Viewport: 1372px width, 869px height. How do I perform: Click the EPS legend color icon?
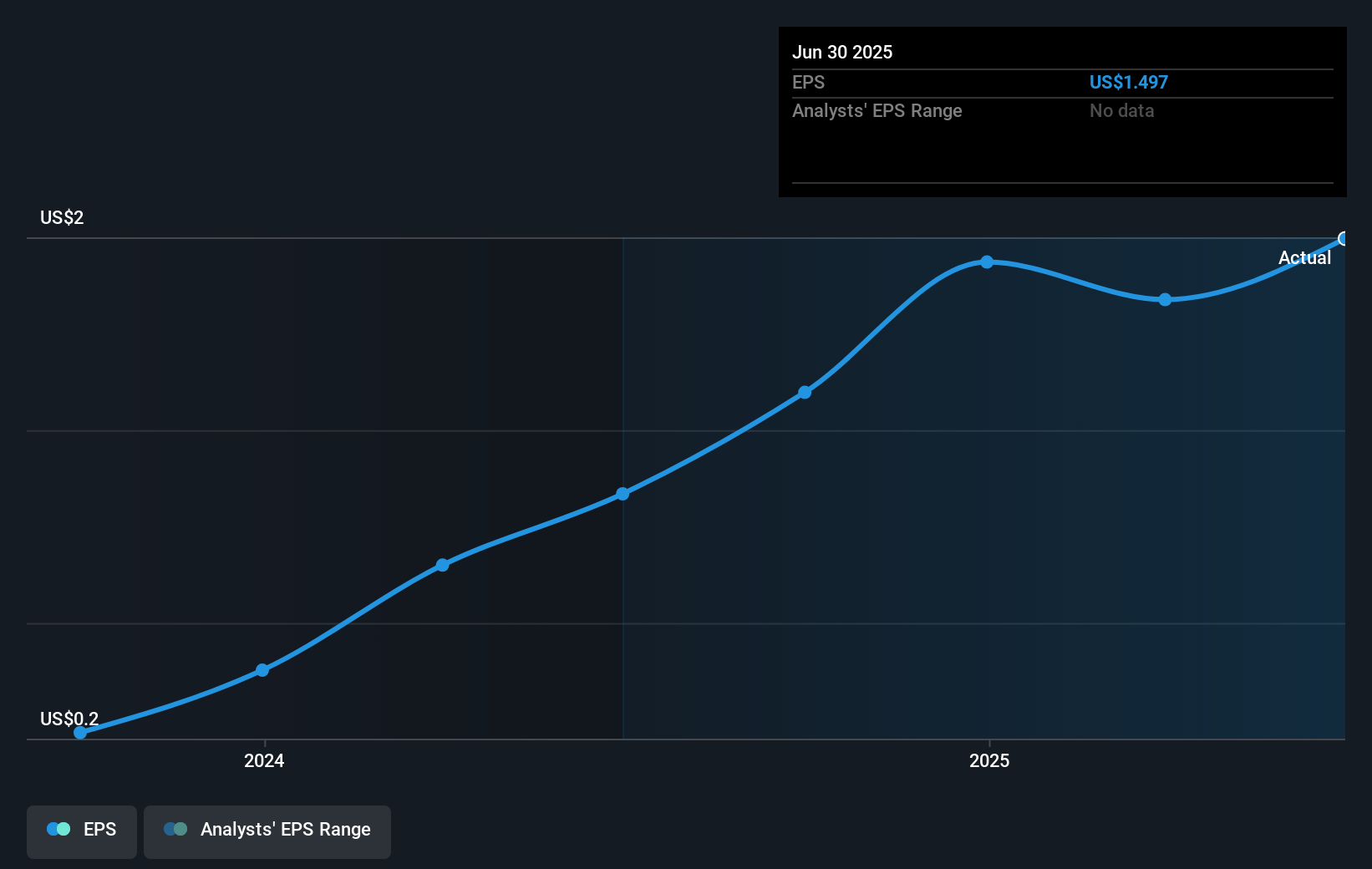click(58, 830)
